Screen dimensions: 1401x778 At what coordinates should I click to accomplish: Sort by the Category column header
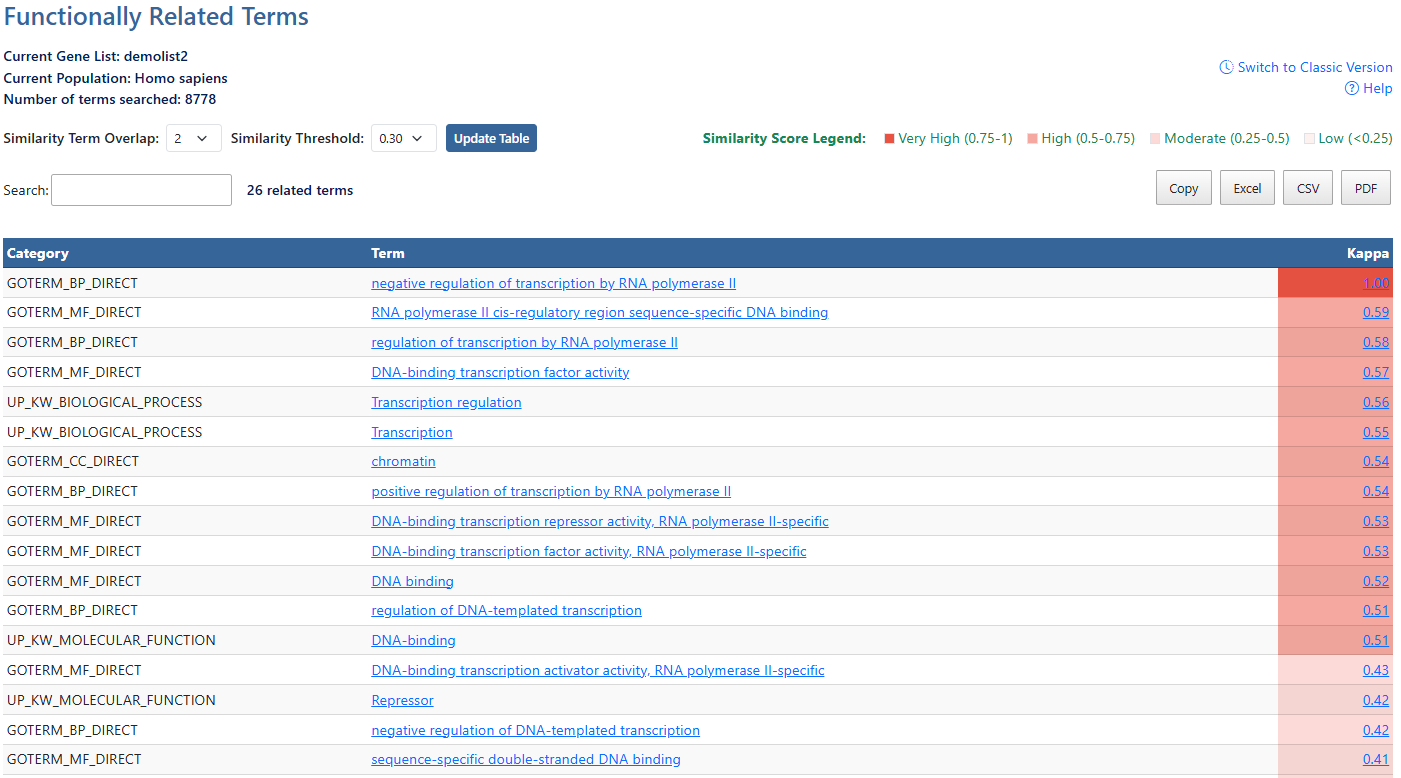click(x=38, y=253)
